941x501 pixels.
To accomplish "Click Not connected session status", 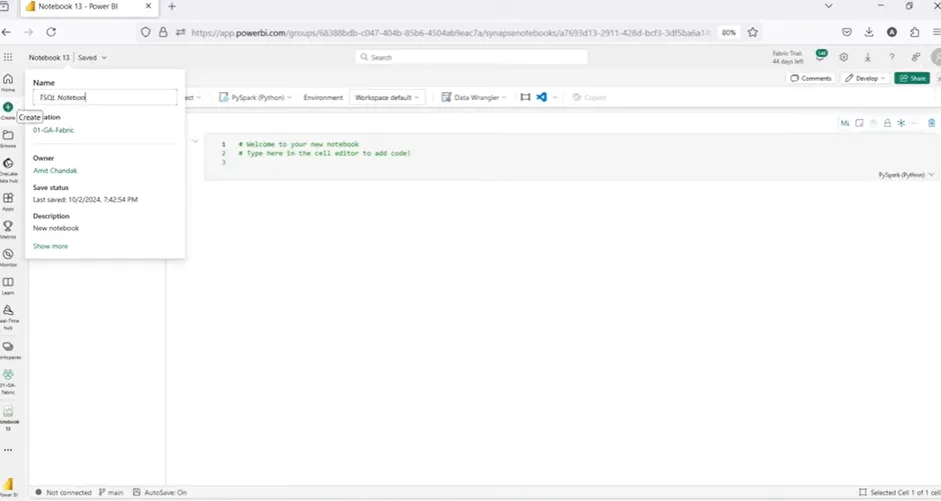I will point(64,493).
